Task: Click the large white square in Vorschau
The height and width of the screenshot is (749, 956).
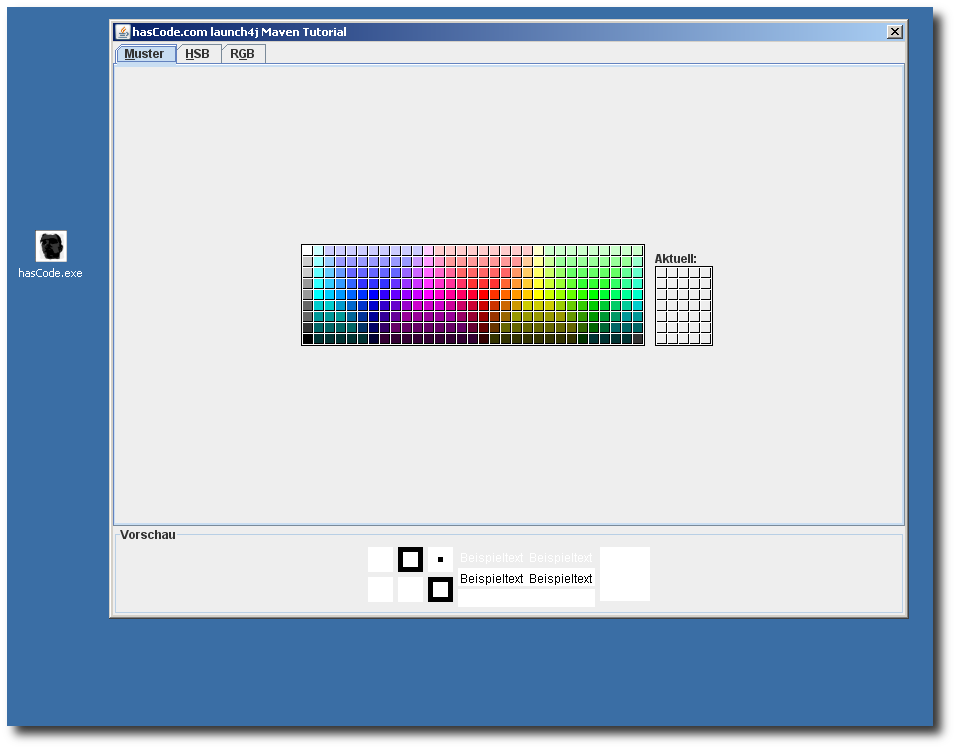Action: (x=625, y=574)
